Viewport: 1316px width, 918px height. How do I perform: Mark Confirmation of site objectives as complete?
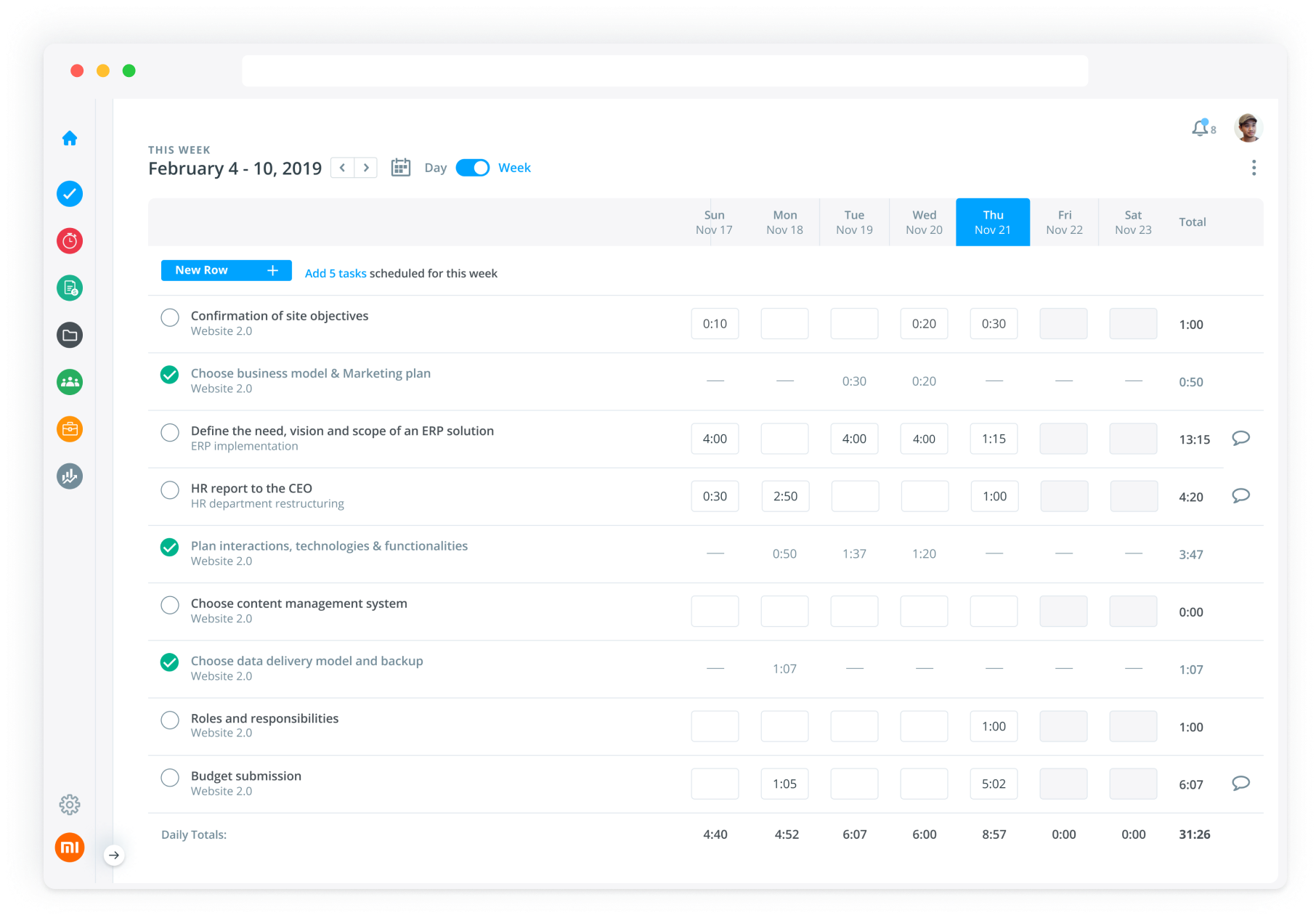(x=170, y=317)
